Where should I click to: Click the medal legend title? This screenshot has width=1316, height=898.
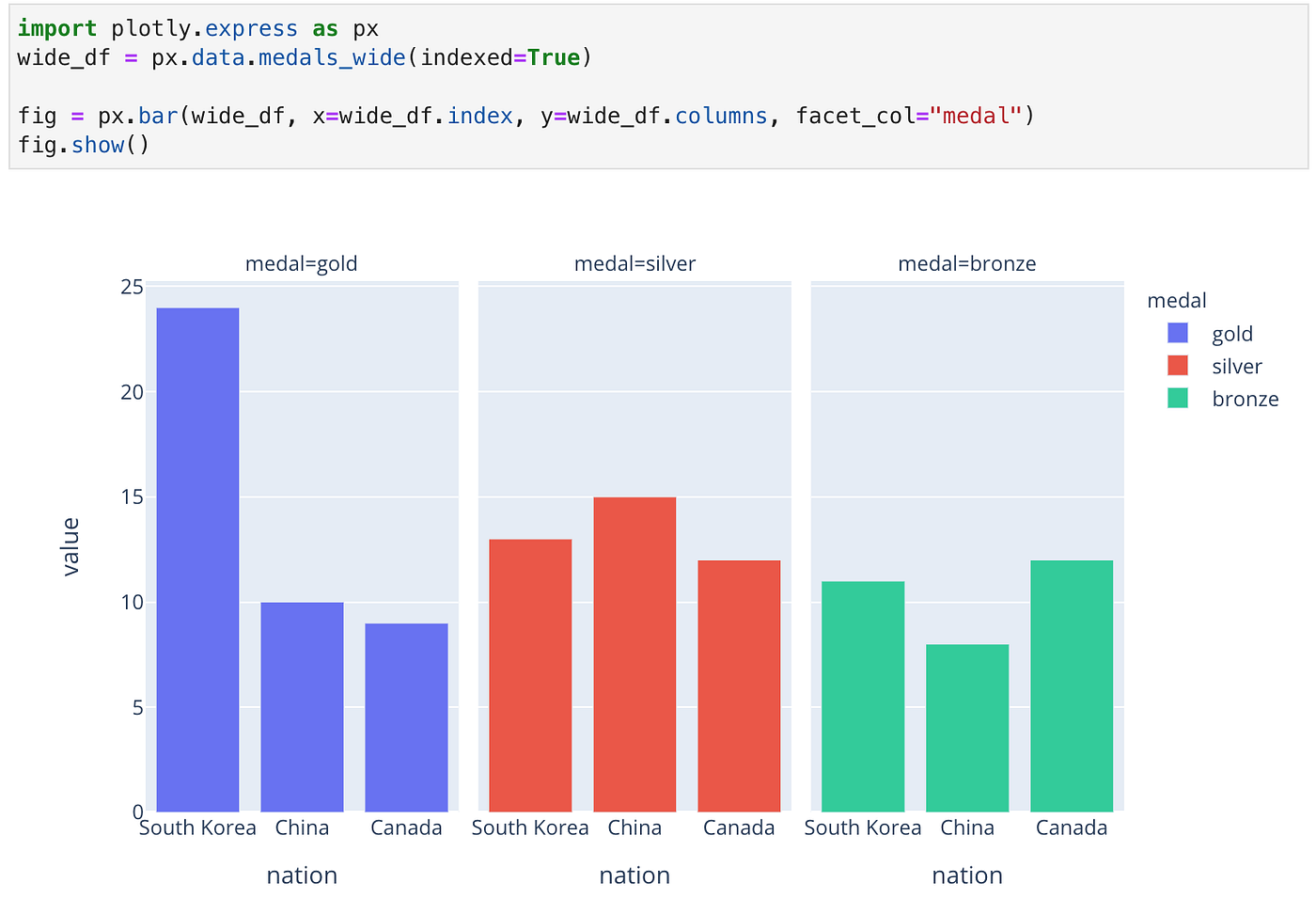(1177, 299)
